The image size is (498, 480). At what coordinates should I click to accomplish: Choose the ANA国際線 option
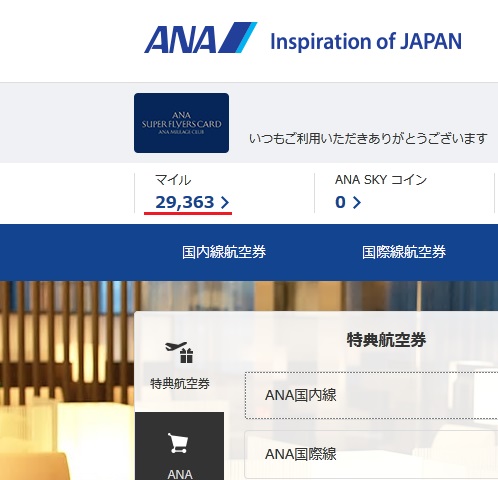(x=371, y=454)
